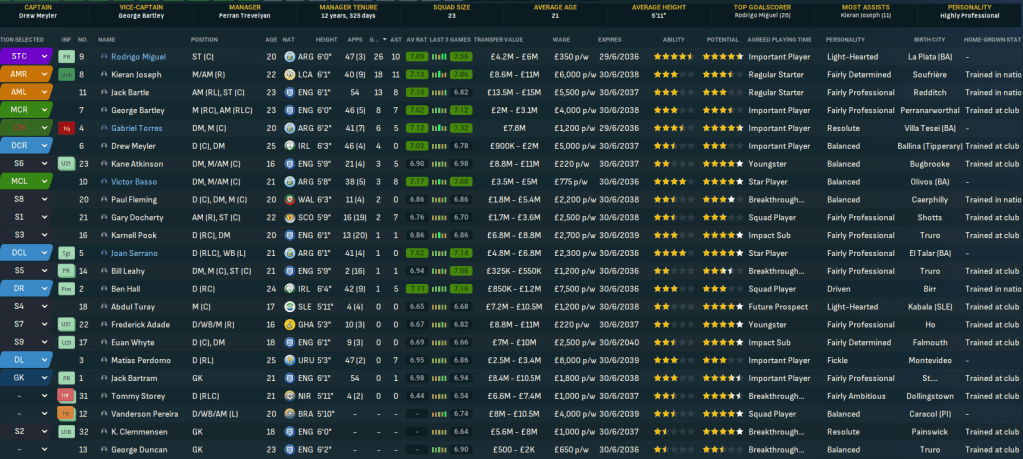This screenshot has width=1023, height=459.
Task: Select the MCL position pill for Victor Basso
Action: click(x=21, y=182)
